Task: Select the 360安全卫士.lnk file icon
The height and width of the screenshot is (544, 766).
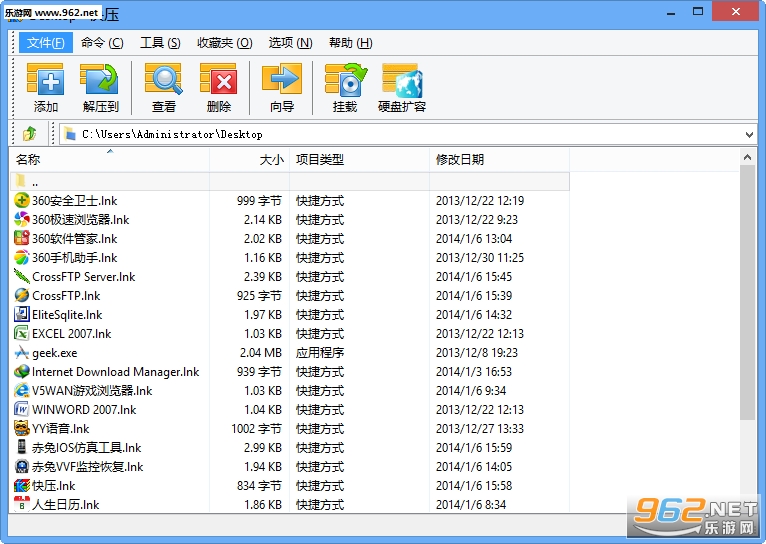Action: click(21, 200)
